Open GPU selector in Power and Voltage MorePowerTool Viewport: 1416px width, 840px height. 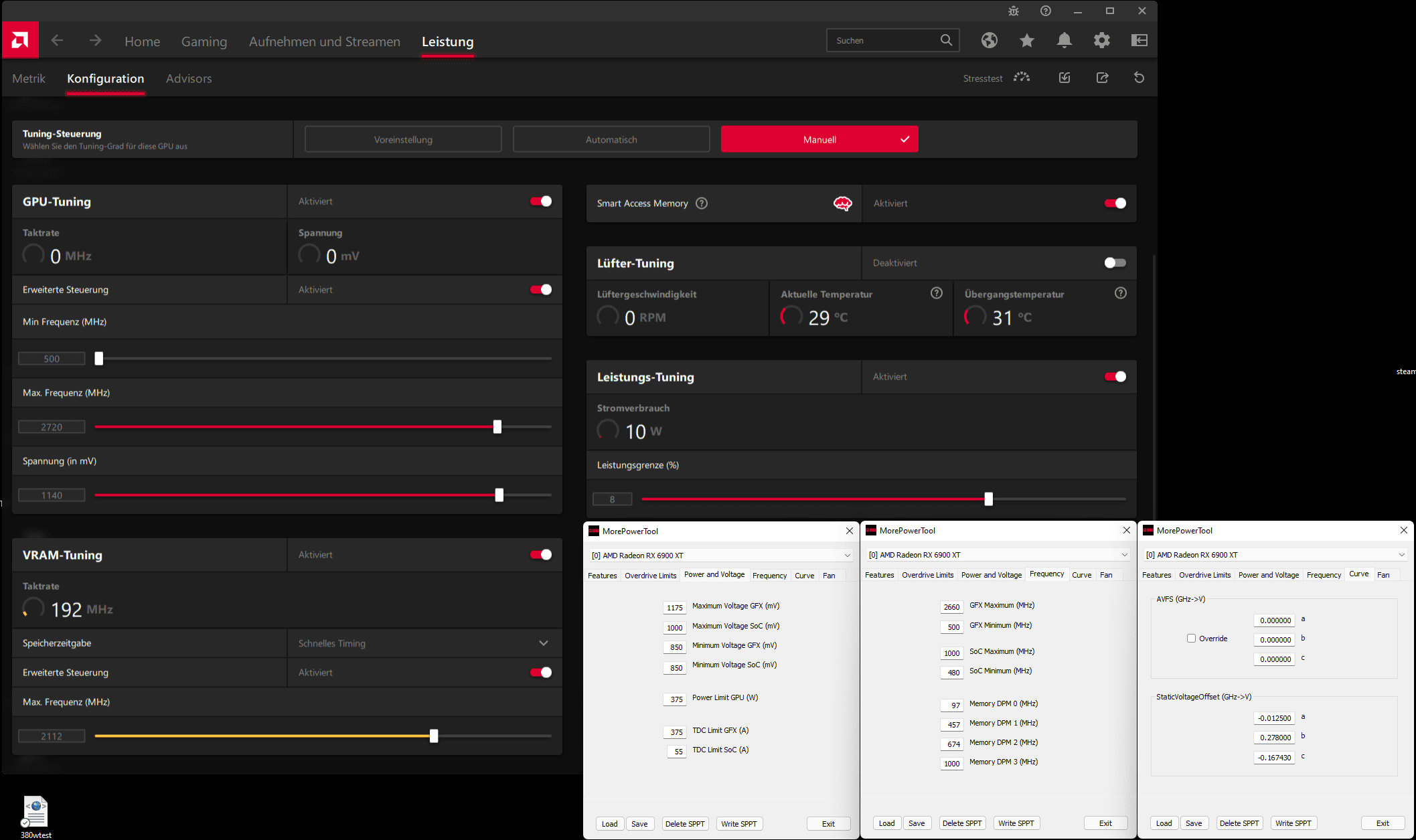pyautogui.click(x=720, y=556)
